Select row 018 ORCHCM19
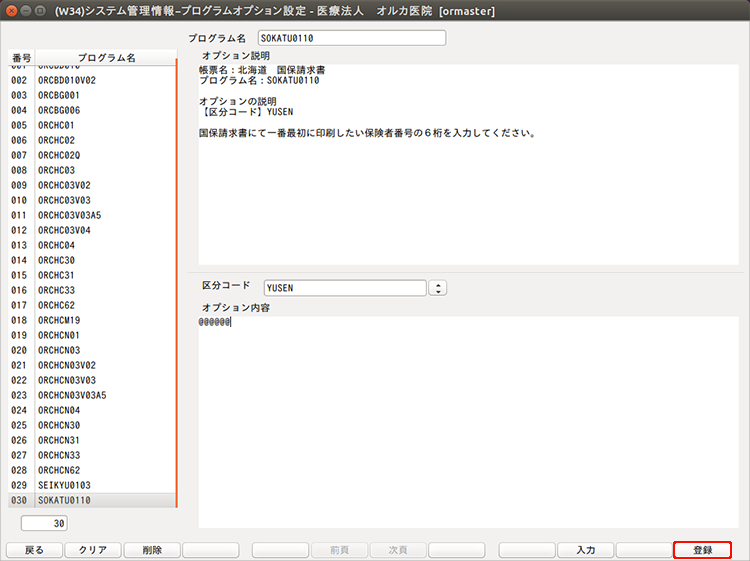 click(x=92, y=320)
